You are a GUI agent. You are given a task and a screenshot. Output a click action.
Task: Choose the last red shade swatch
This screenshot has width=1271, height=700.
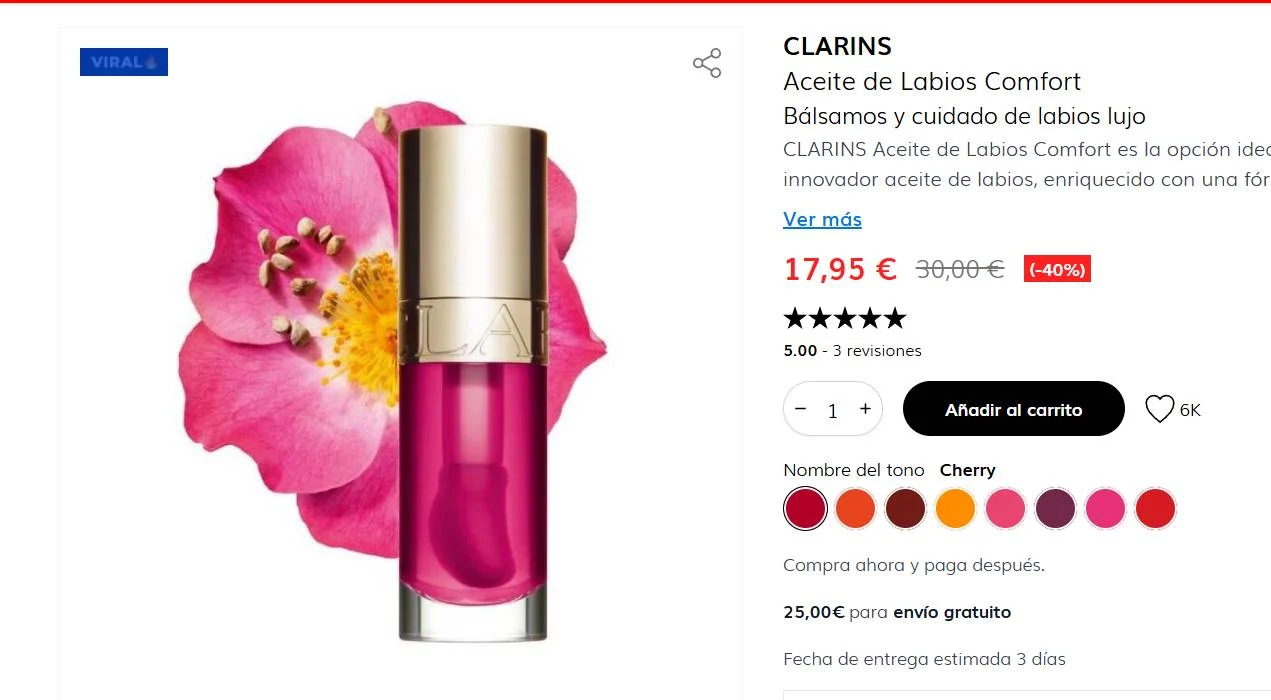1155,509
